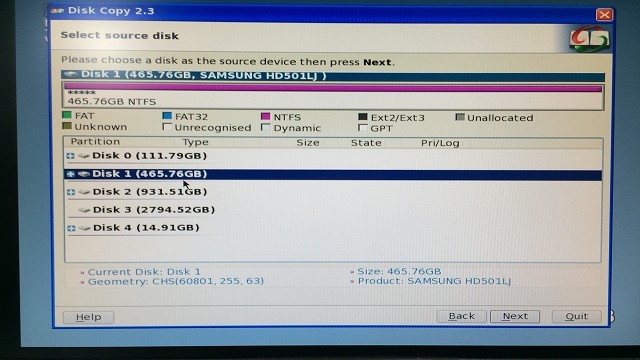The height and width of the screenshot is (360, 640).
Task: Click the gray Unallocated legend swatch
Action: tap(460, 118)
